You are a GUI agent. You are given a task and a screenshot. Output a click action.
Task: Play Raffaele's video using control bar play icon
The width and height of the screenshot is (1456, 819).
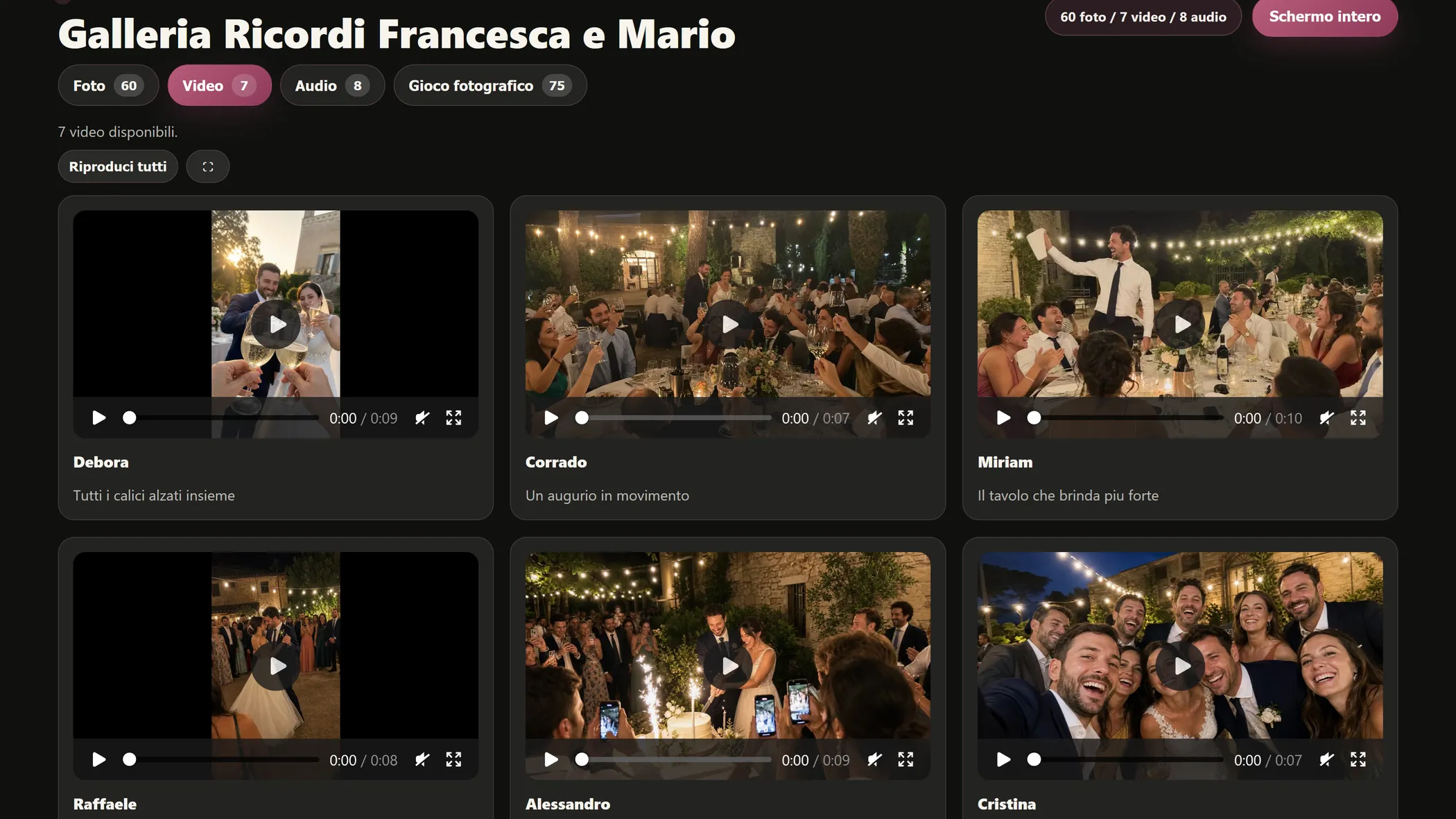point(98,759)
